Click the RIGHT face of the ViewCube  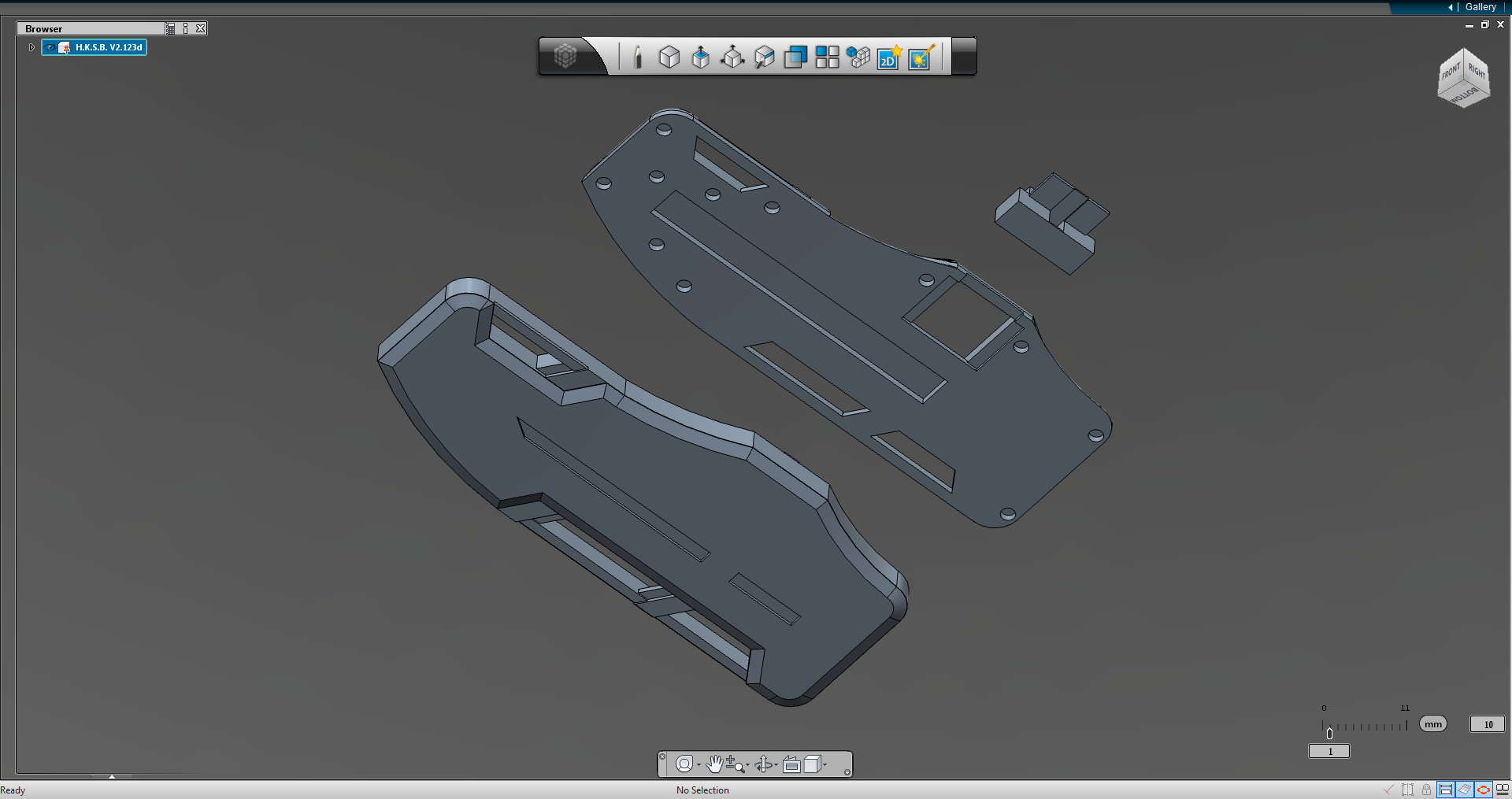tap(1477, 72)
